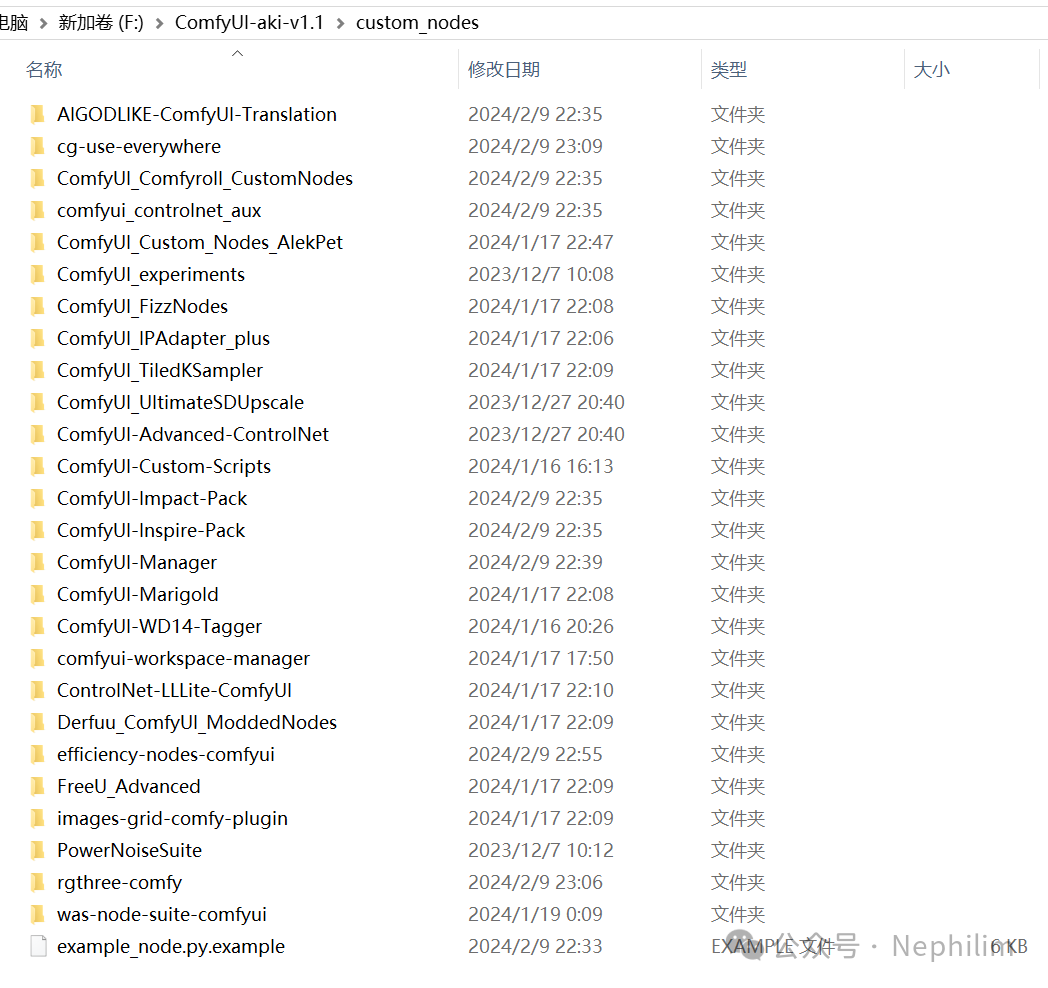The width and height of the screenshot is (1048, 988).
Task: Toggle sort direction arrow above 名称
Action: click(237, 53)
